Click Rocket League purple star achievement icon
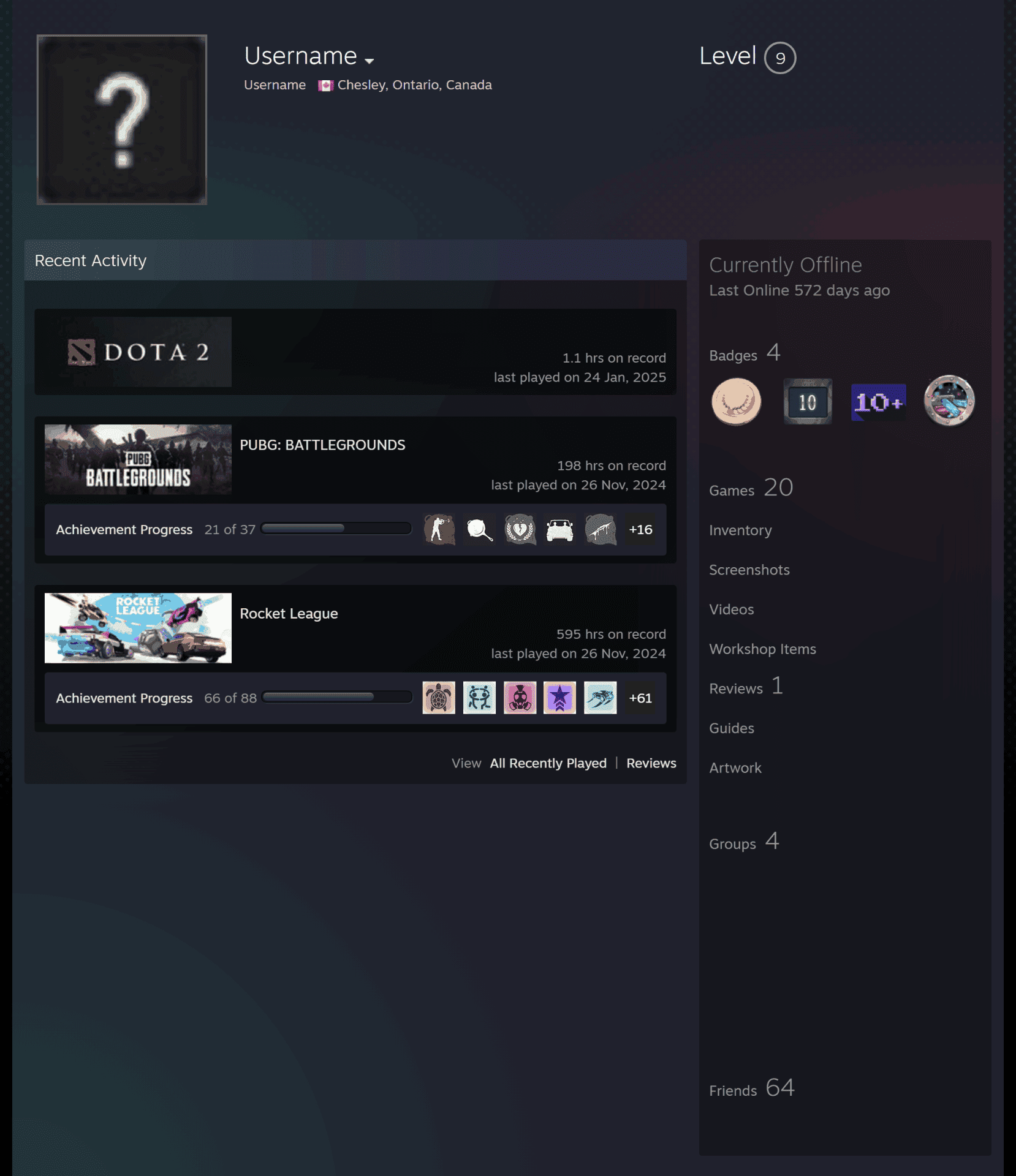1016x1176 pixels. point(559,698)
